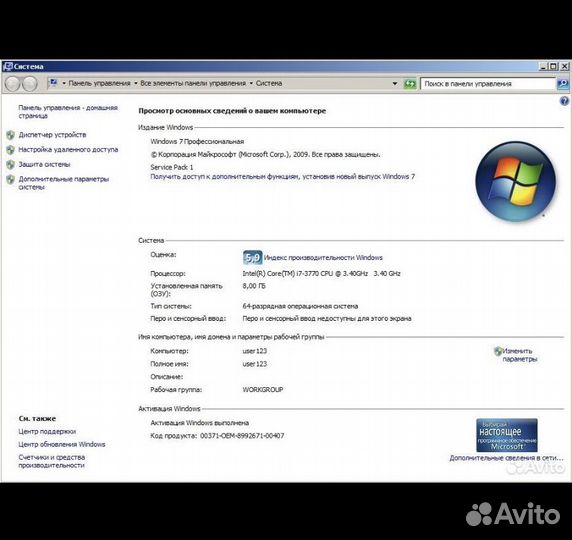Focus the Поиск в панели управления search field

pos(488,84)
